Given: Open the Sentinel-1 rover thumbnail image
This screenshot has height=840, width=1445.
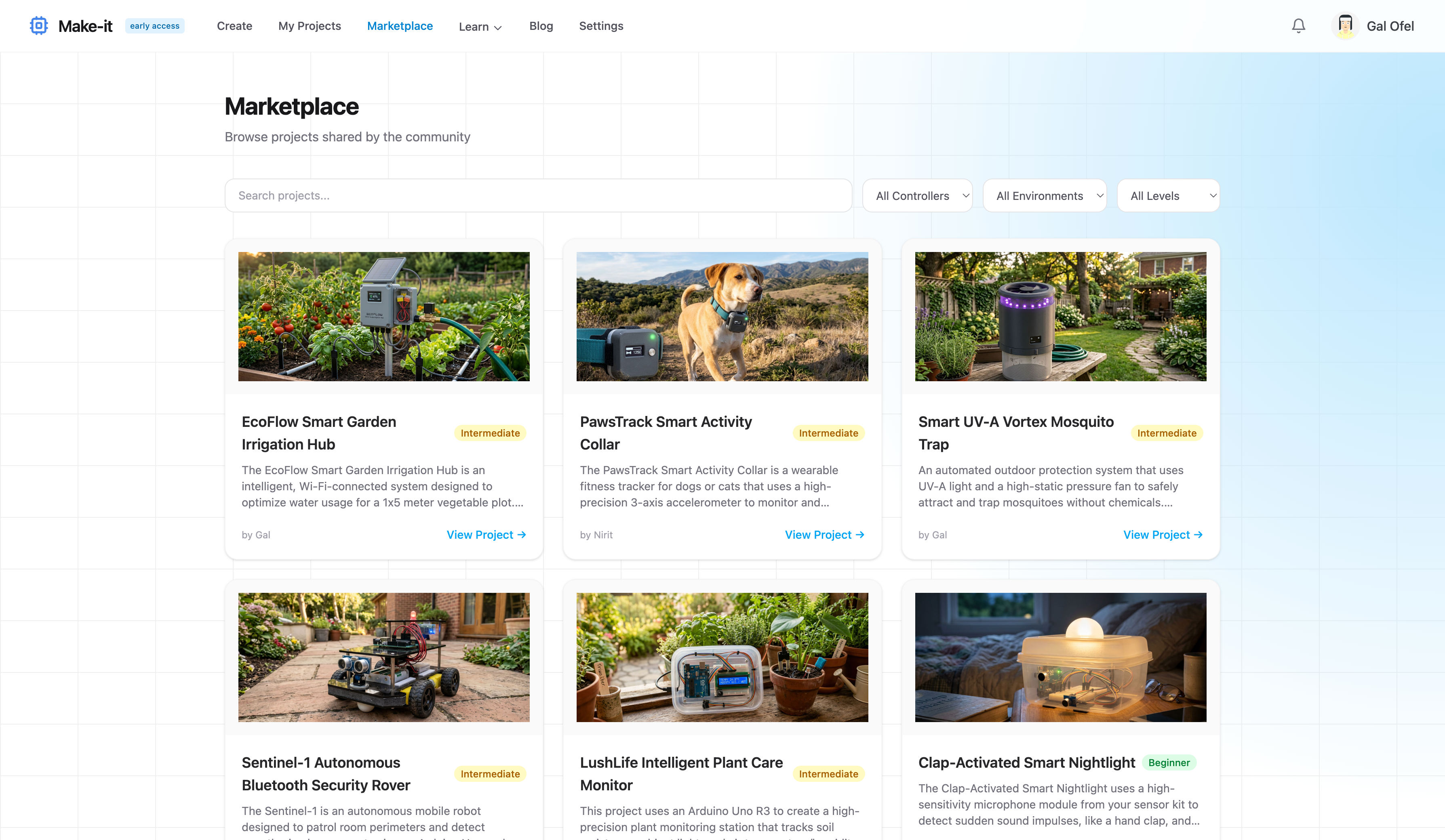Looking at the screenshot, I should pos(384,657).
